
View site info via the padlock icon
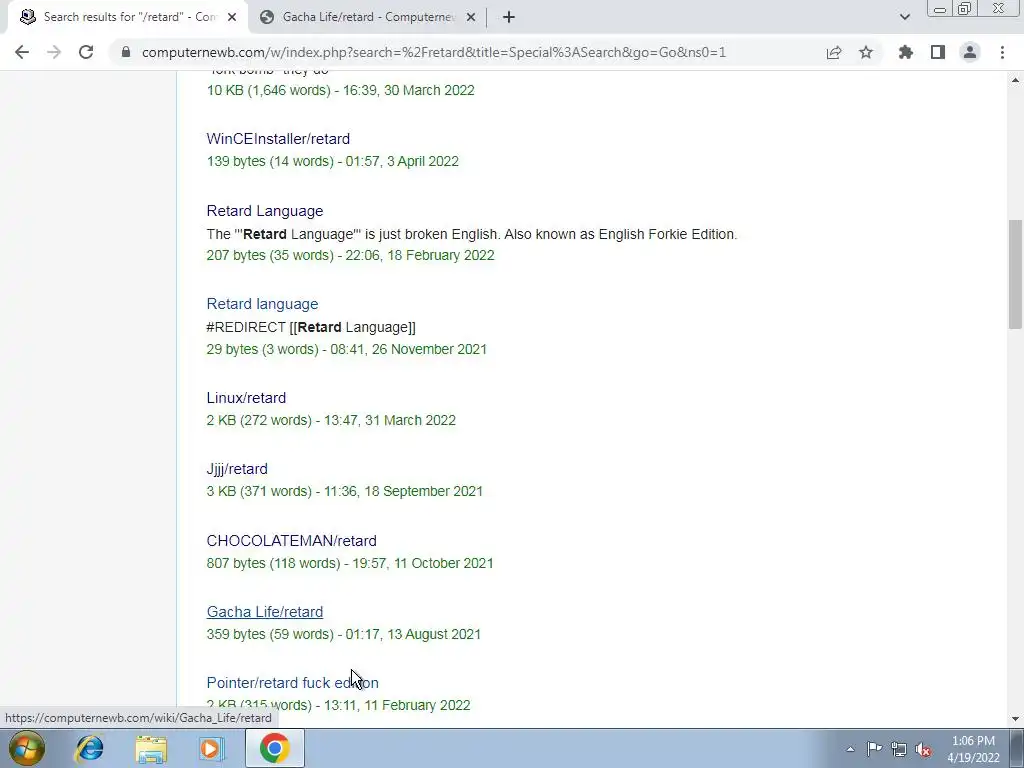pos(126,52)
